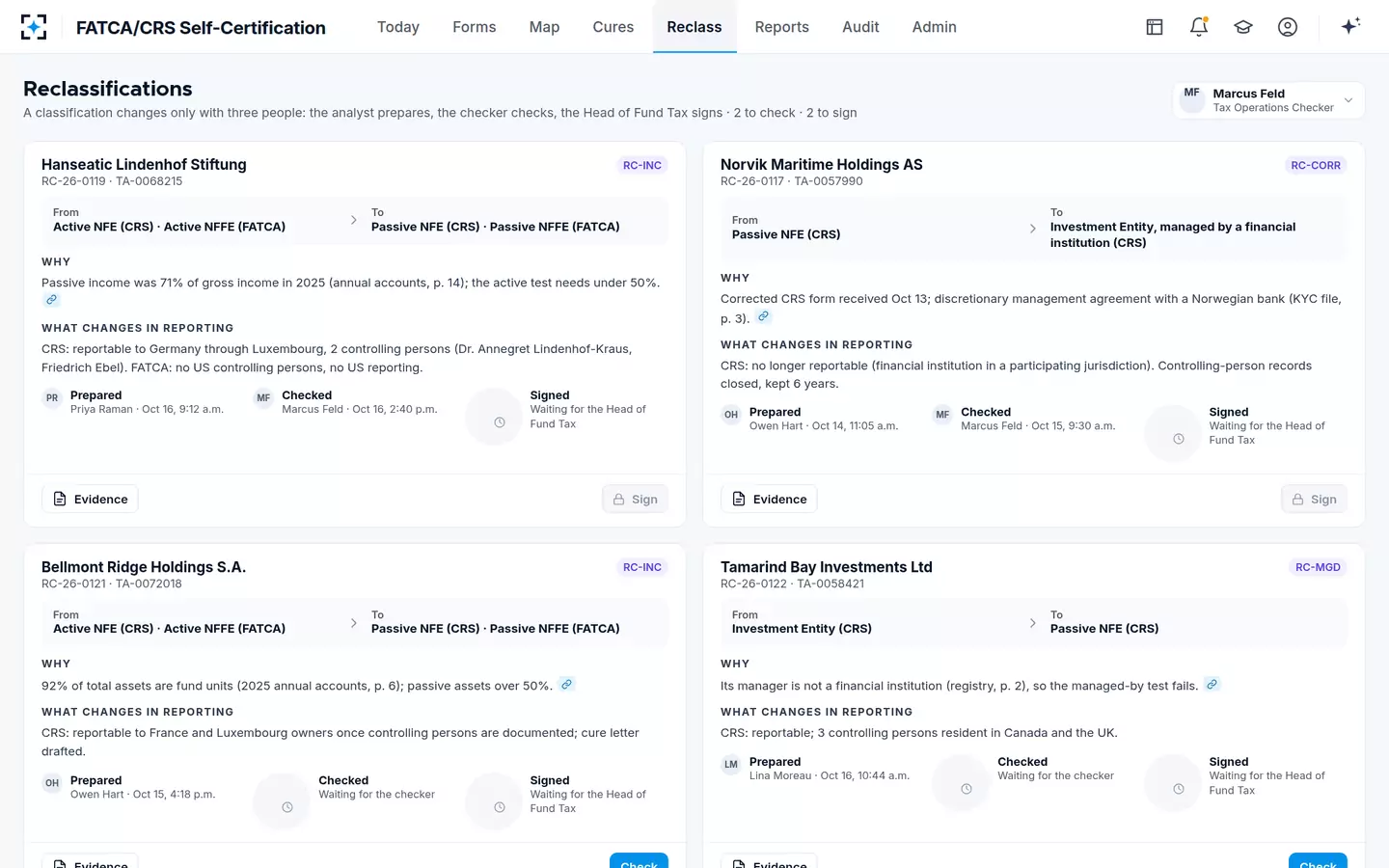Screen dimensions: 1389x868
Task: Click Check on Bellmont Ridge Holdings
Action: [639, 860]
